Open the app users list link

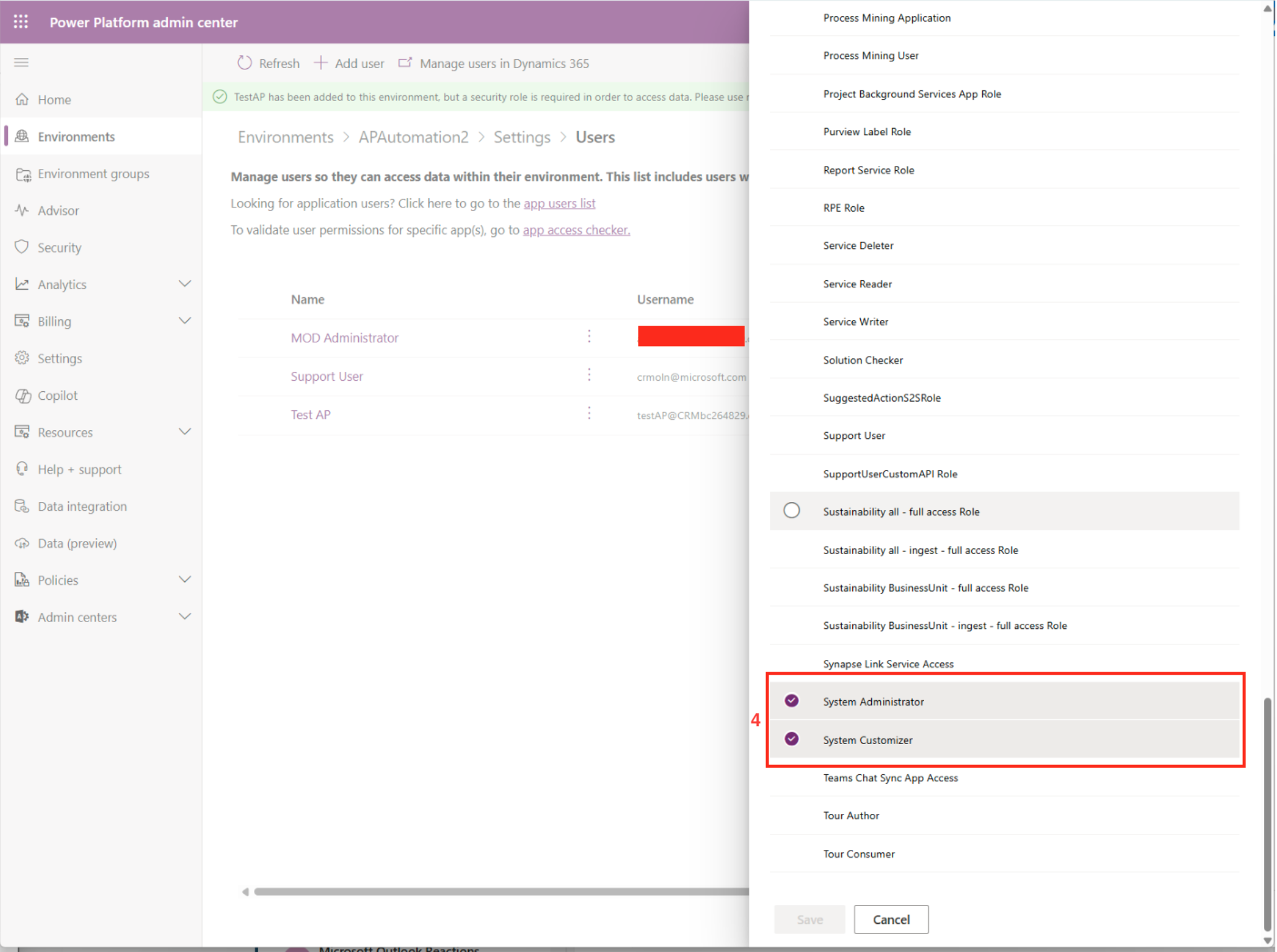[559, 203]
